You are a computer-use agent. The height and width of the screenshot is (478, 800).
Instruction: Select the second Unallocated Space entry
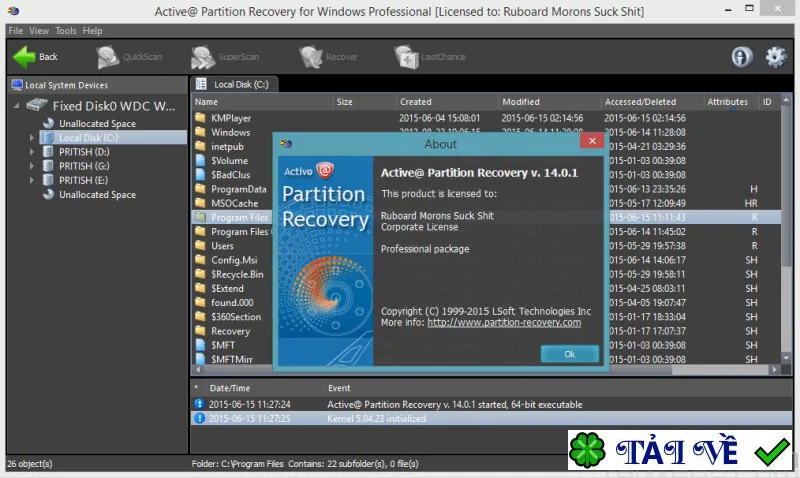pos(97,194)
